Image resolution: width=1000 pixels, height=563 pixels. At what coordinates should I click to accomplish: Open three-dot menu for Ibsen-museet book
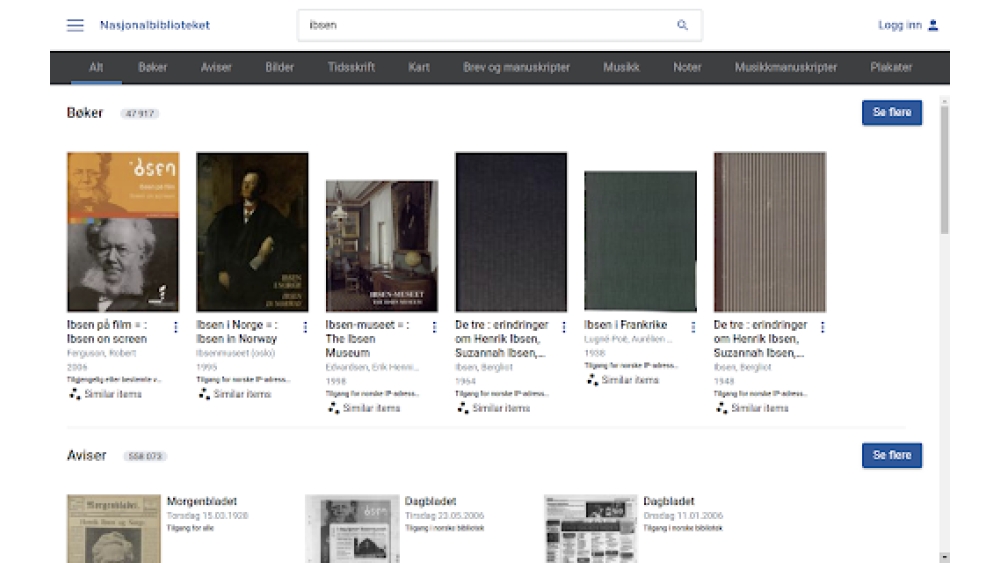click(x=434, y=327)
